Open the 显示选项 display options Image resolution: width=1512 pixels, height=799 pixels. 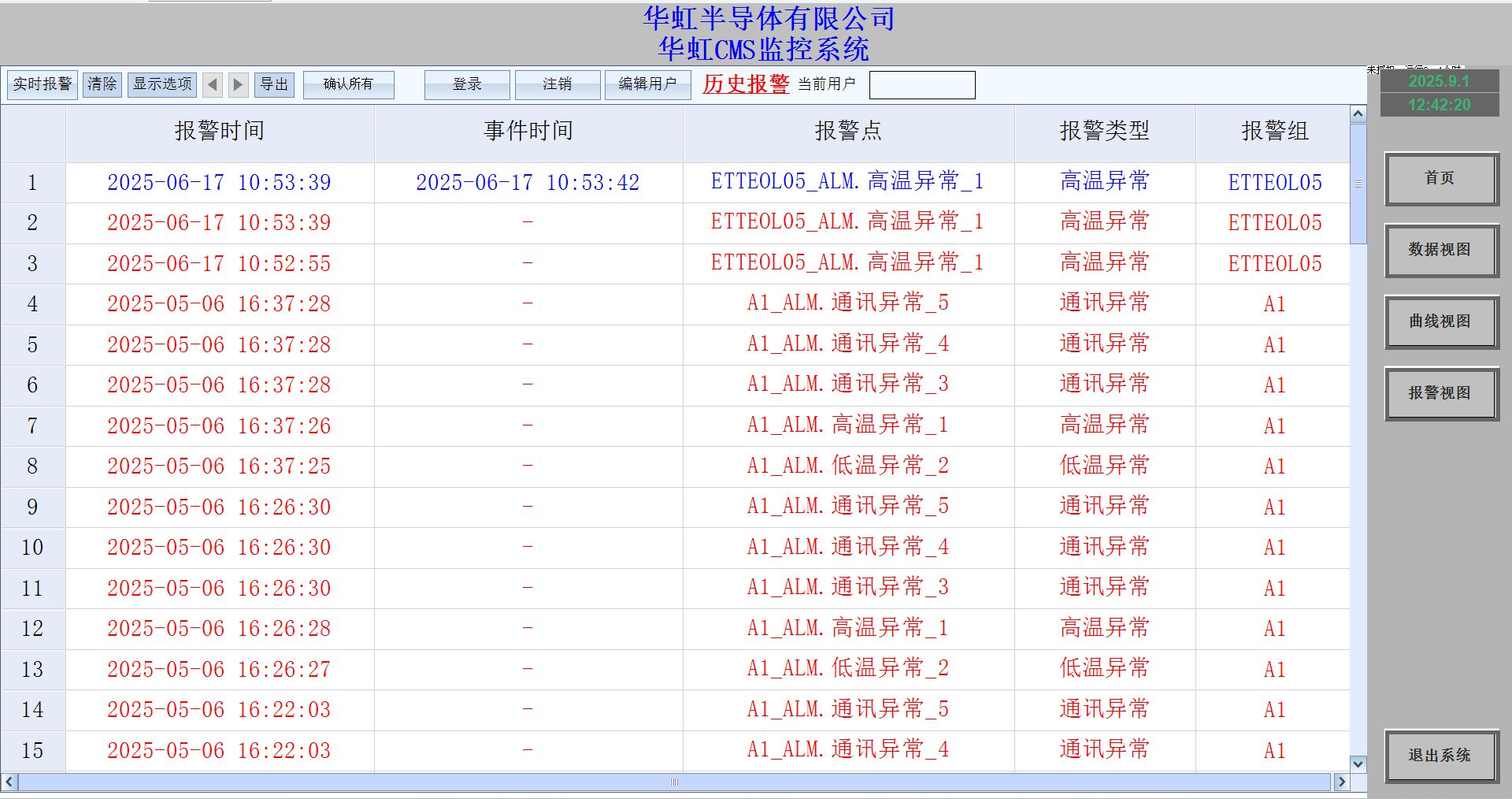coord(162,84)
